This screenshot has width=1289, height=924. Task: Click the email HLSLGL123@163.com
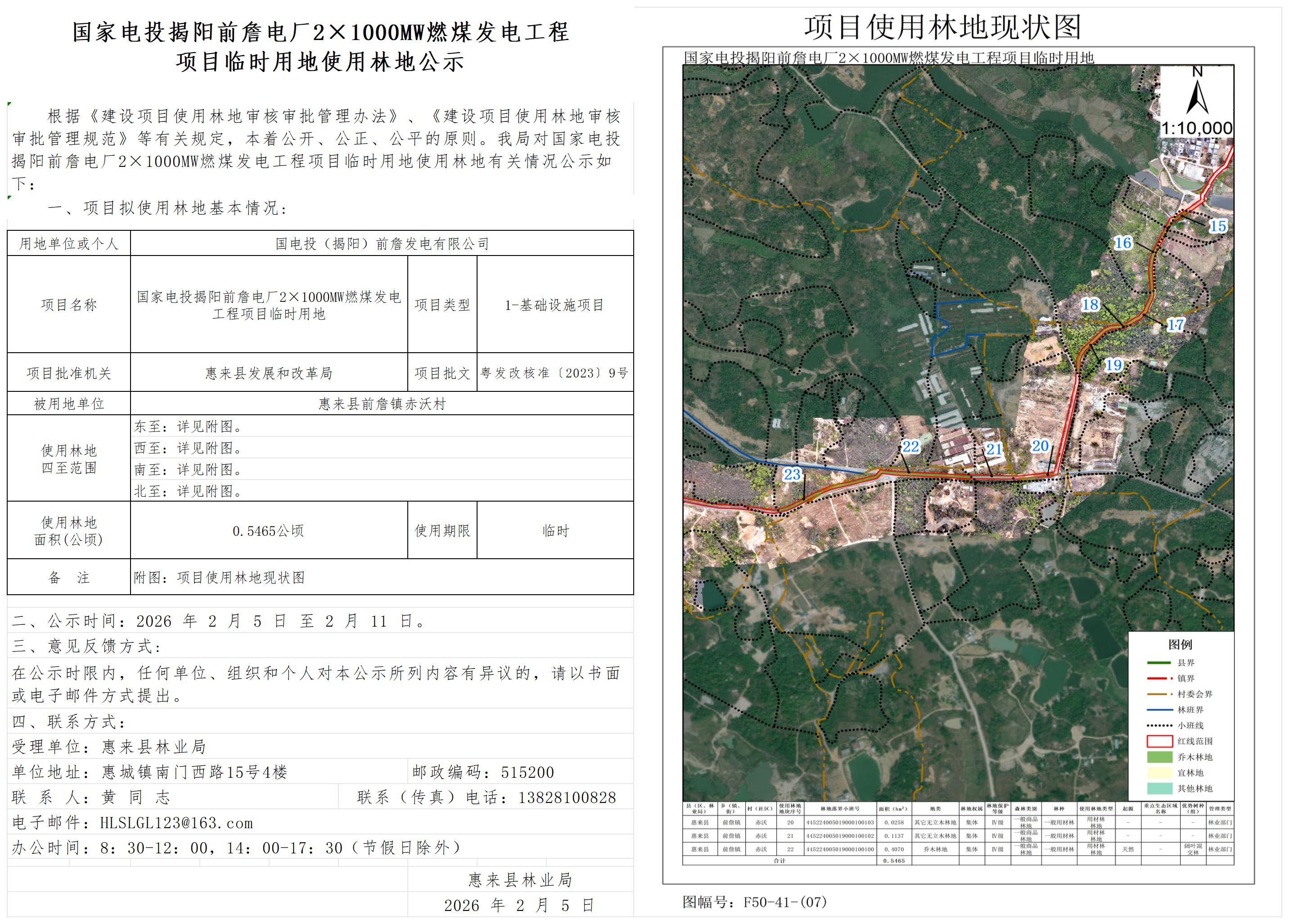[x=176, y=823]
